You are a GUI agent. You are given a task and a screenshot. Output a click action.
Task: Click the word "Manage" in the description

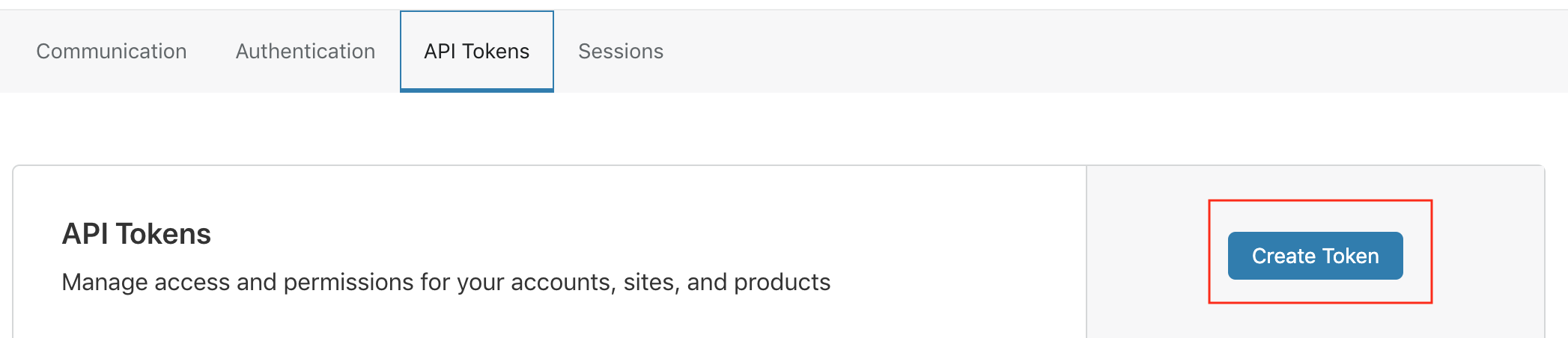tap(105, 283)
